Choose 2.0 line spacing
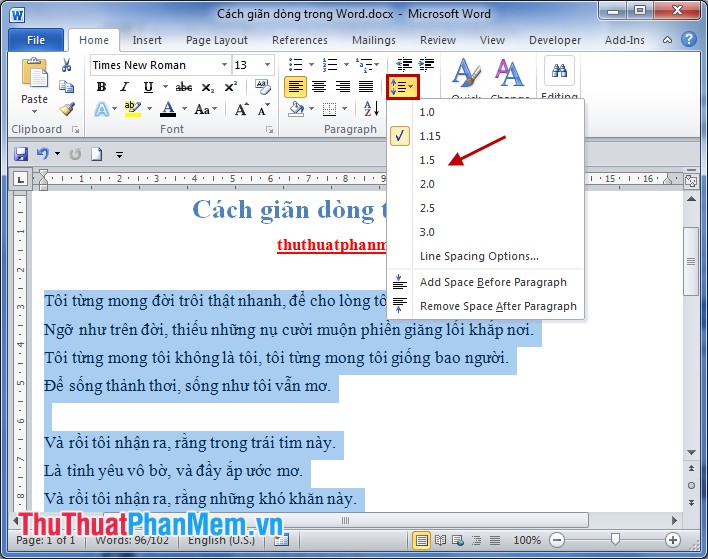 (x=485, y=184)
